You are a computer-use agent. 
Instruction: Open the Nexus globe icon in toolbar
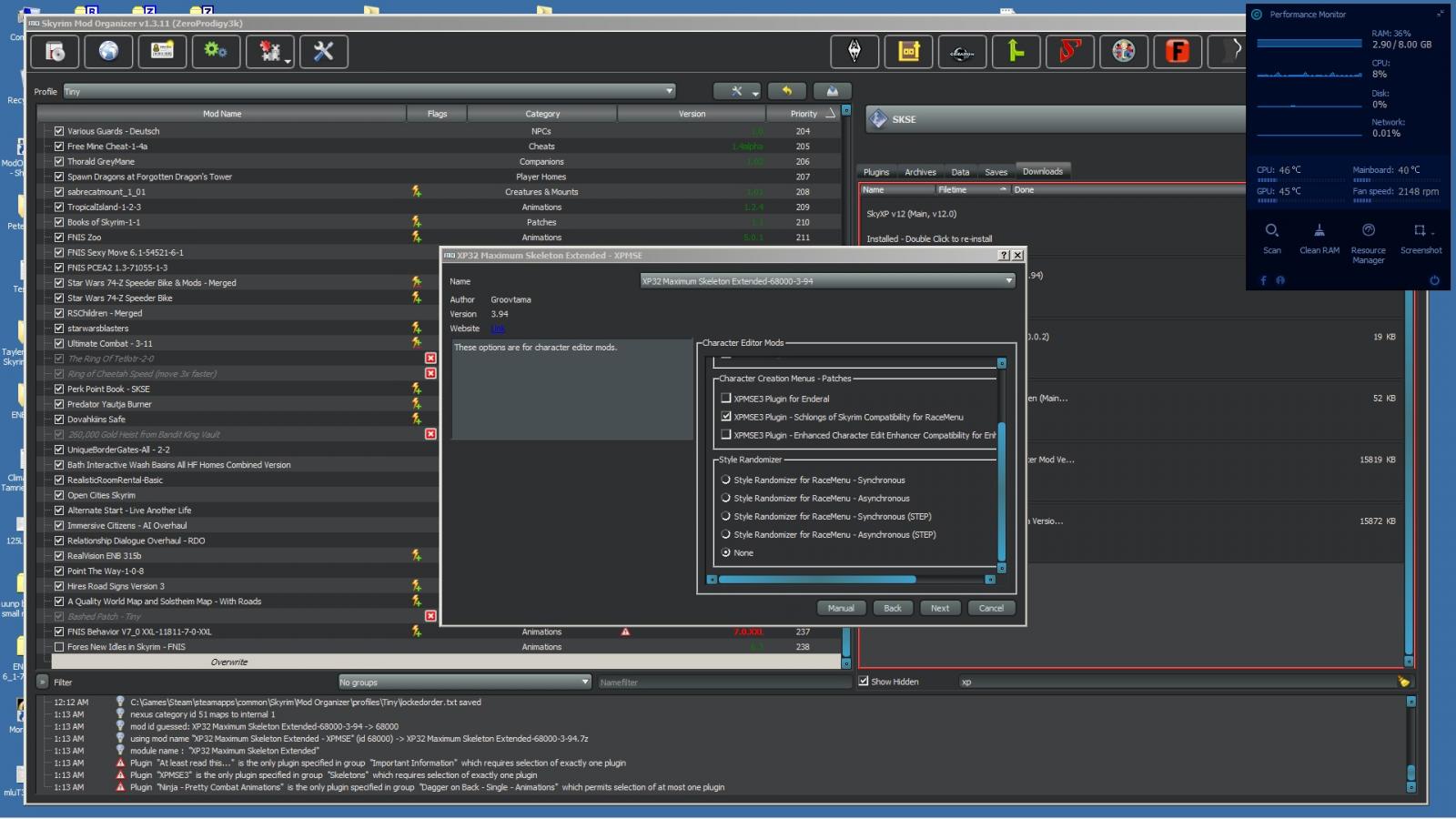coord(108,52)
